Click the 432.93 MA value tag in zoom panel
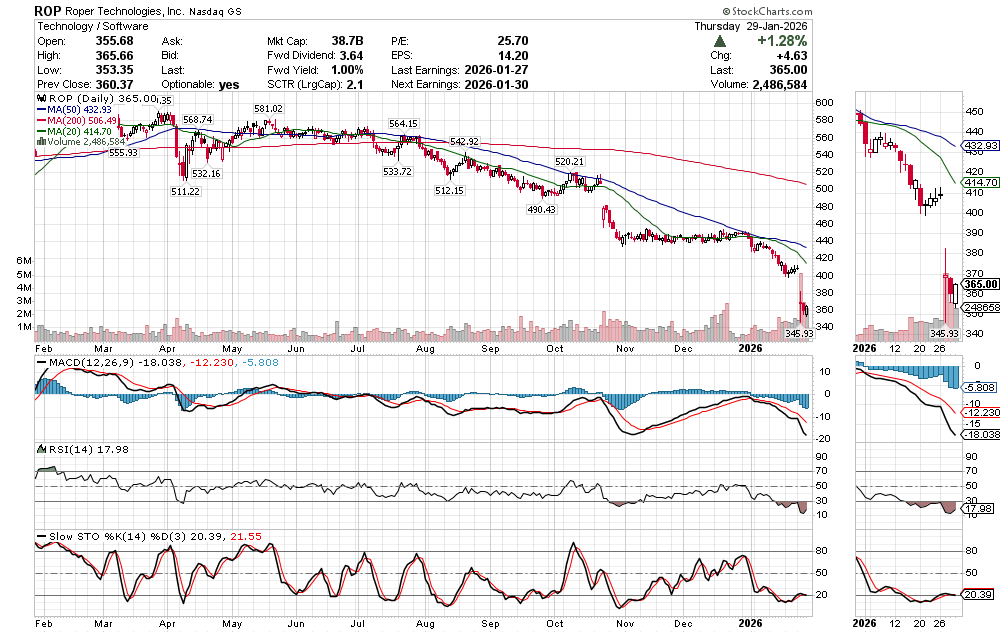The height and width of the screenshot is (633, 1000). tap(979, 146)
